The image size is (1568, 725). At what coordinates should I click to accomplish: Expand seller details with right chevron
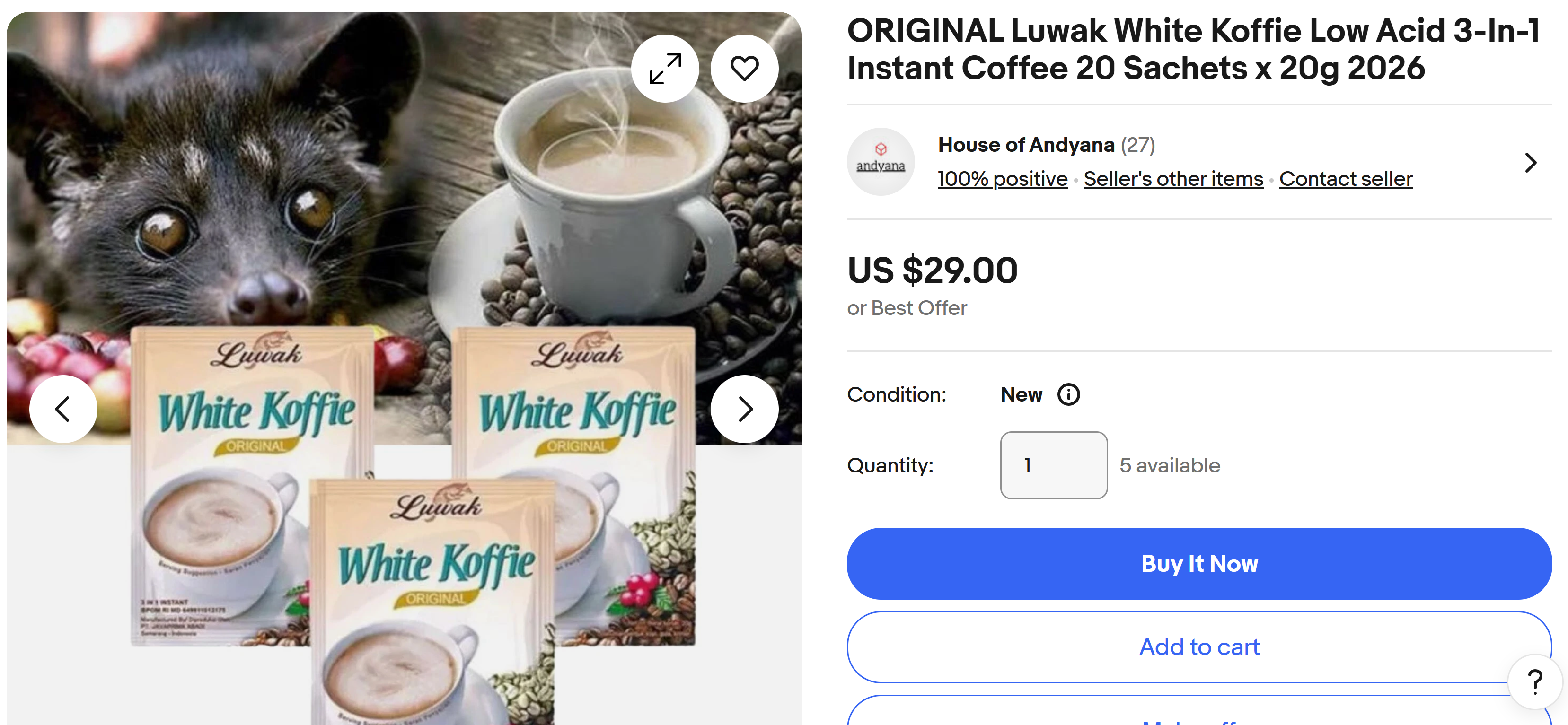1530,162
